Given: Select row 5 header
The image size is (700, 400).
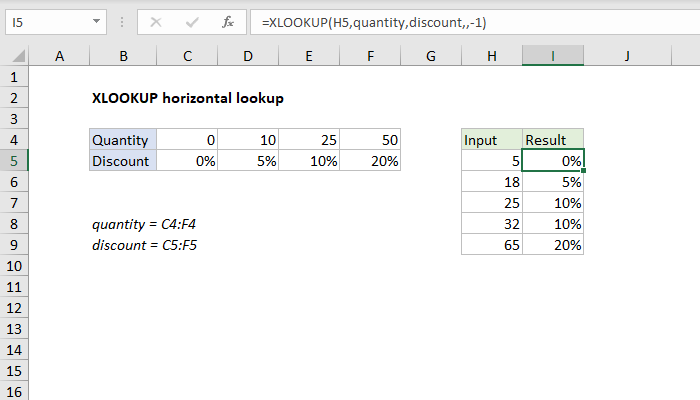Looking at the screenshot, I should (14, 161).
